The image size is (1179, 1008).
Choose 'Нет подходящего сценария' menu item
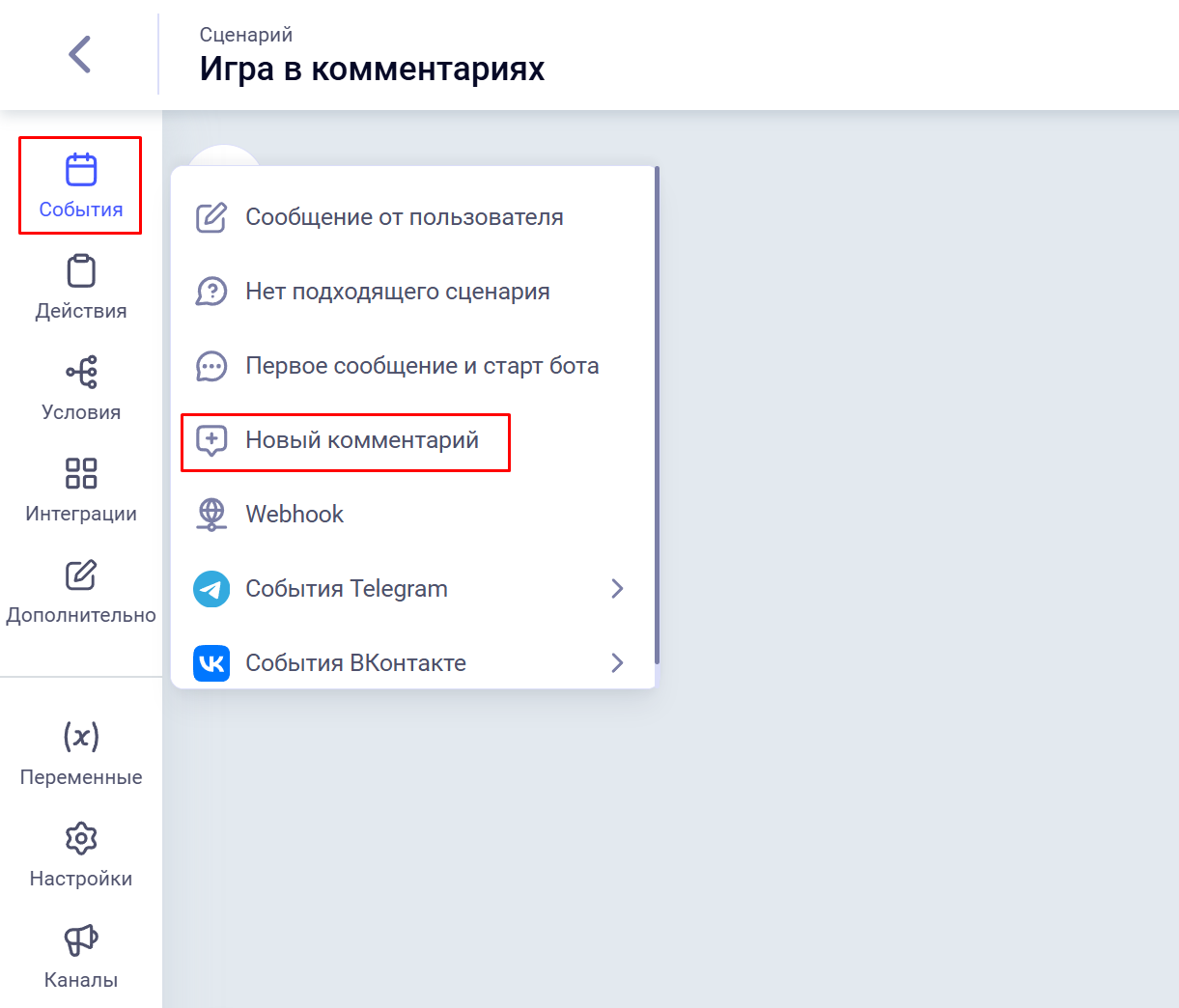point(397,292)
